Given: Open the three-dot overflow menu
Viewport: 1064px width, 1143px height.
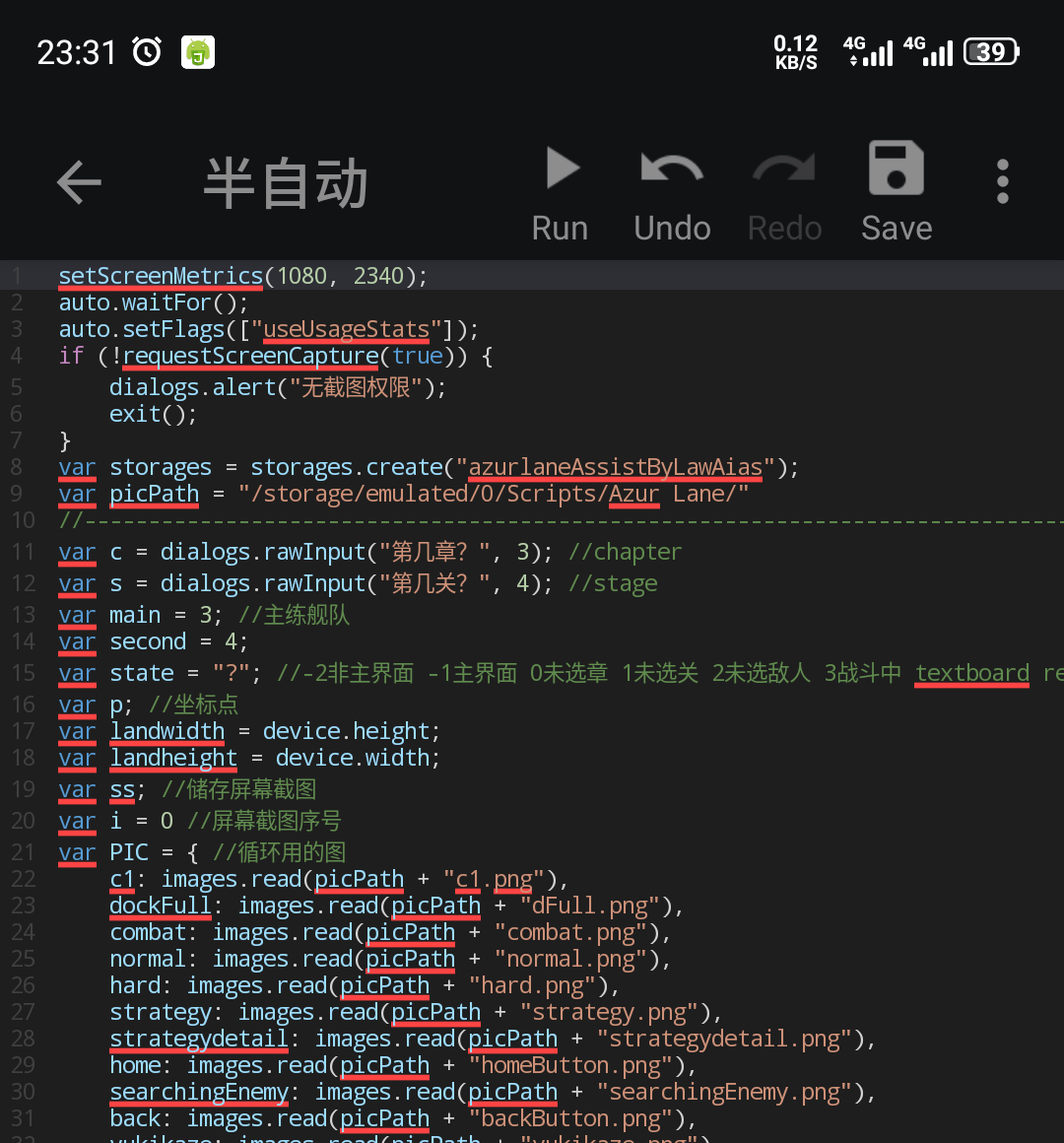Looking at the screenshot, I should [1002, 182].
